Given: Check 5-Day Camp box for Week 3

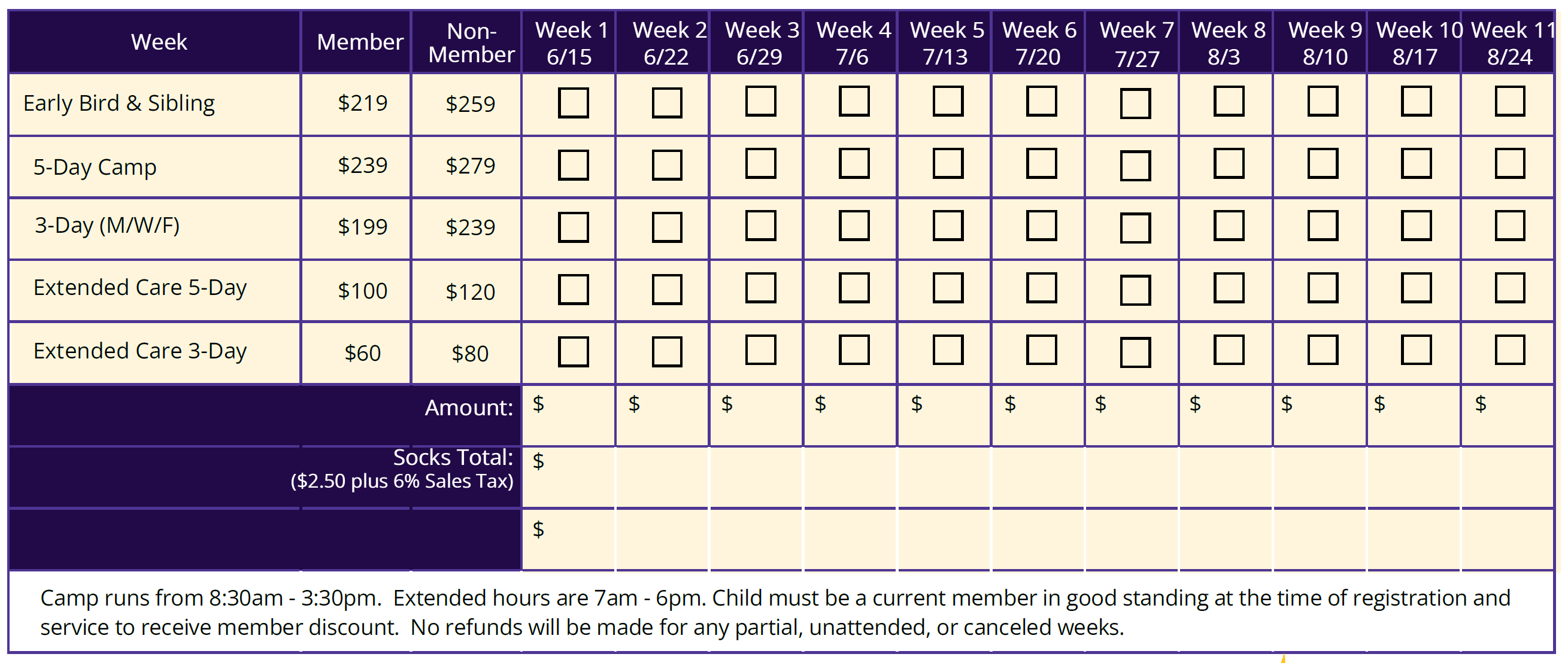Looking at the screenshot, I should point(760,164).
